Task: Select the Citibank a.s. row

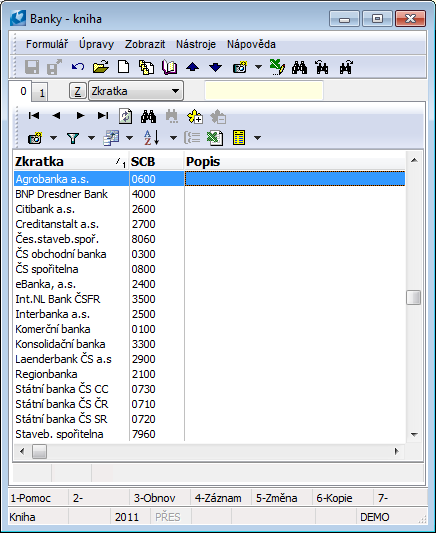Action: (209, 209)
